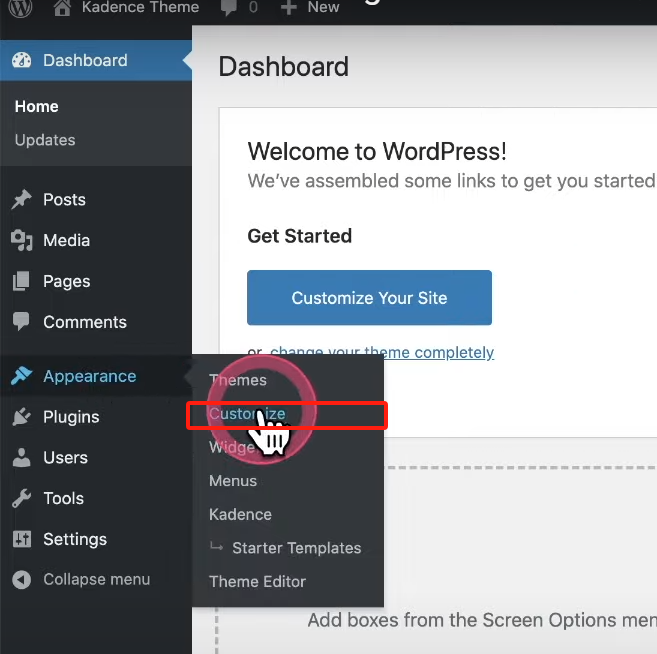The height and width of the screenshot is (654, 657).
Task: Open the Kadence Theme site link
Action: coord(140,7)
